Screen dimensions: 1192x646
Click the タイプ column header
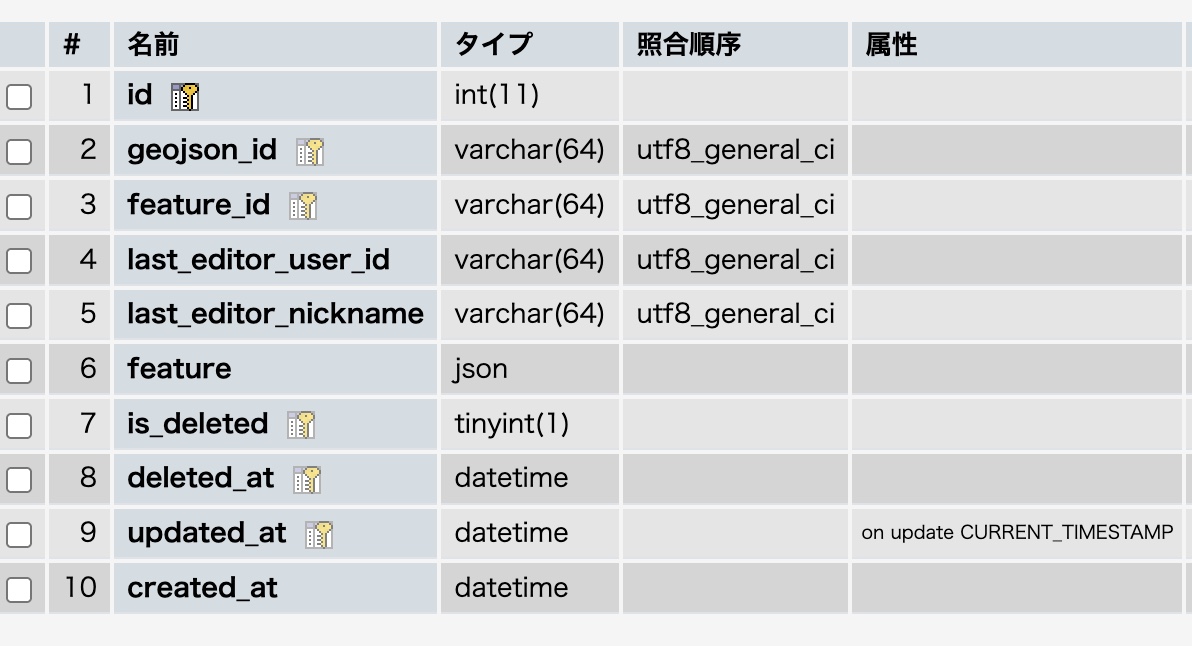[493, 44]
